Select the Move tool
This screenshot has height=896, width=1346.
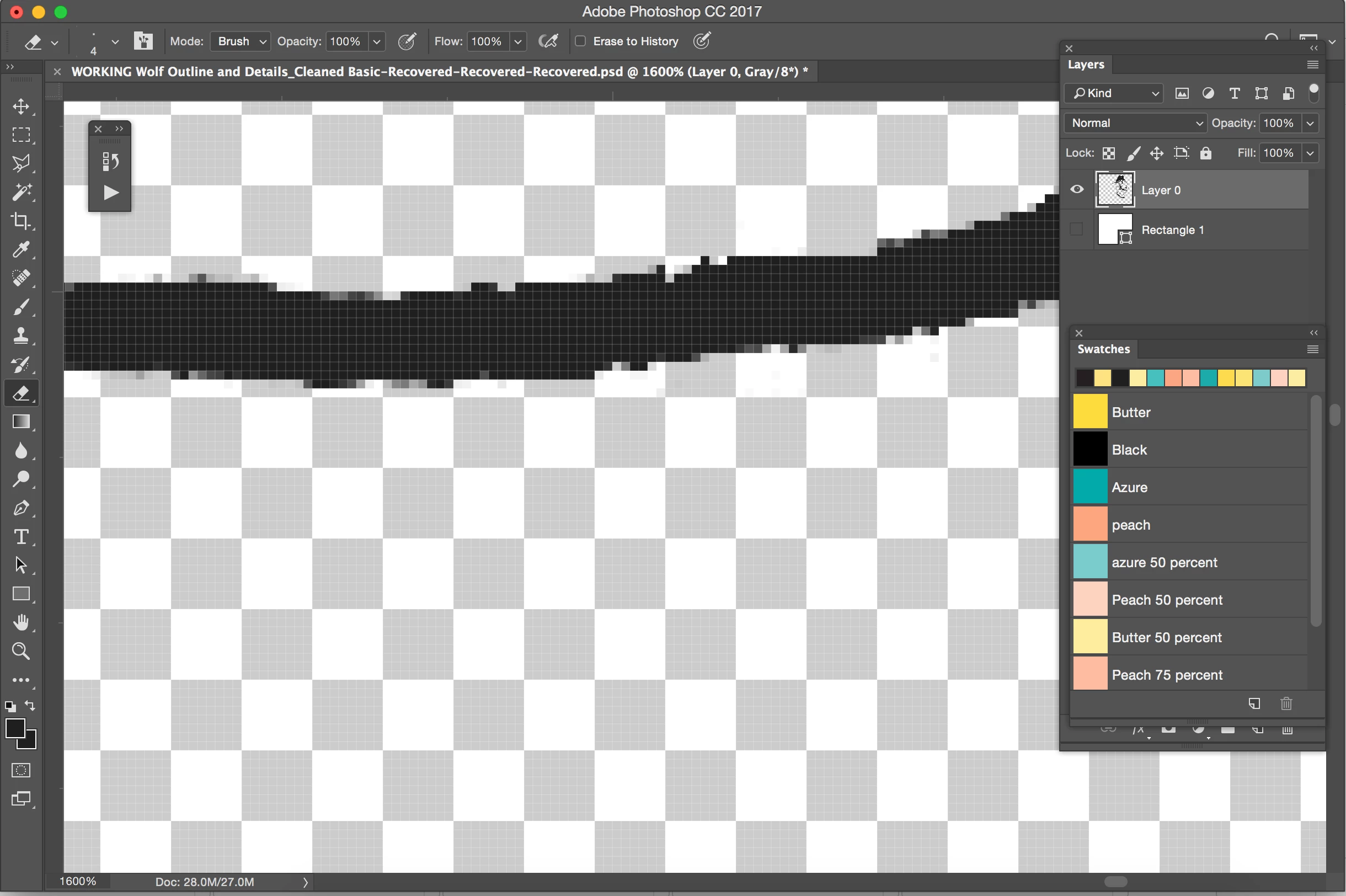[21, 107]
